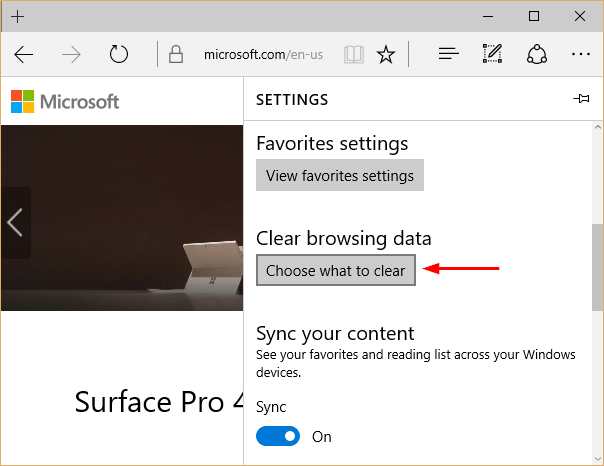This screenshot has height=466, width=604.
Task: Click the Settings pane scrollbar thumb
Action: click(597, 265)
